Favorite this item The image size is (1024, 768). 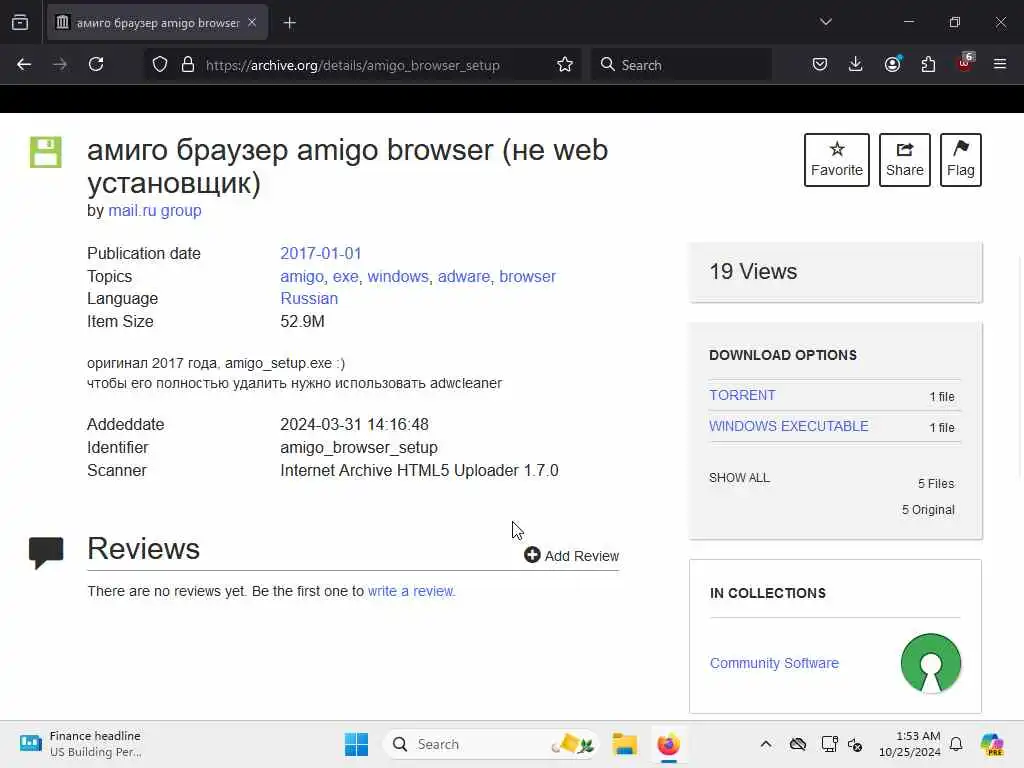pyautogui.click(x=837, y=160)
